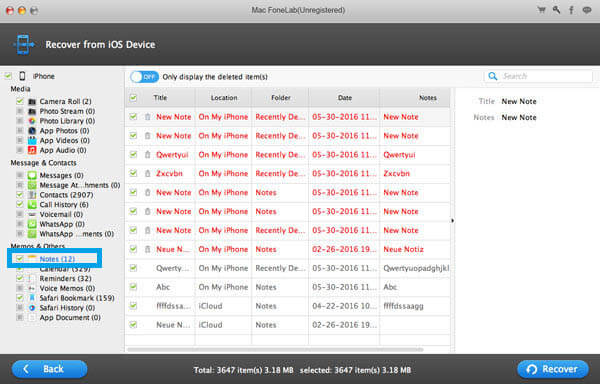The height and width of the screenshot is (384, 600).
Task: Toggle Only display the deleted items switch
Action: click(144, 77)
